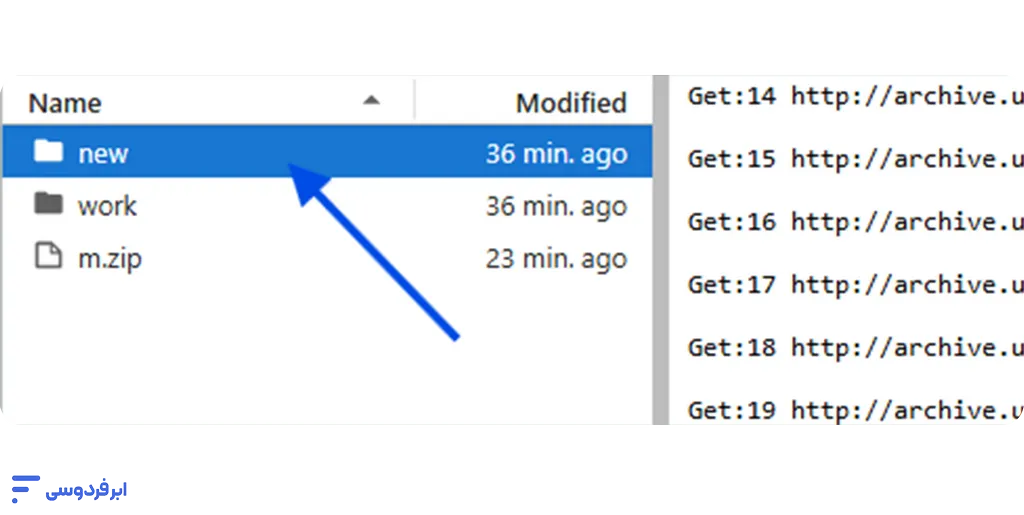The height and width of the screenshot is (515, 1024).
Task: Click the m.zip file icon
Action: tap(47, 257)
